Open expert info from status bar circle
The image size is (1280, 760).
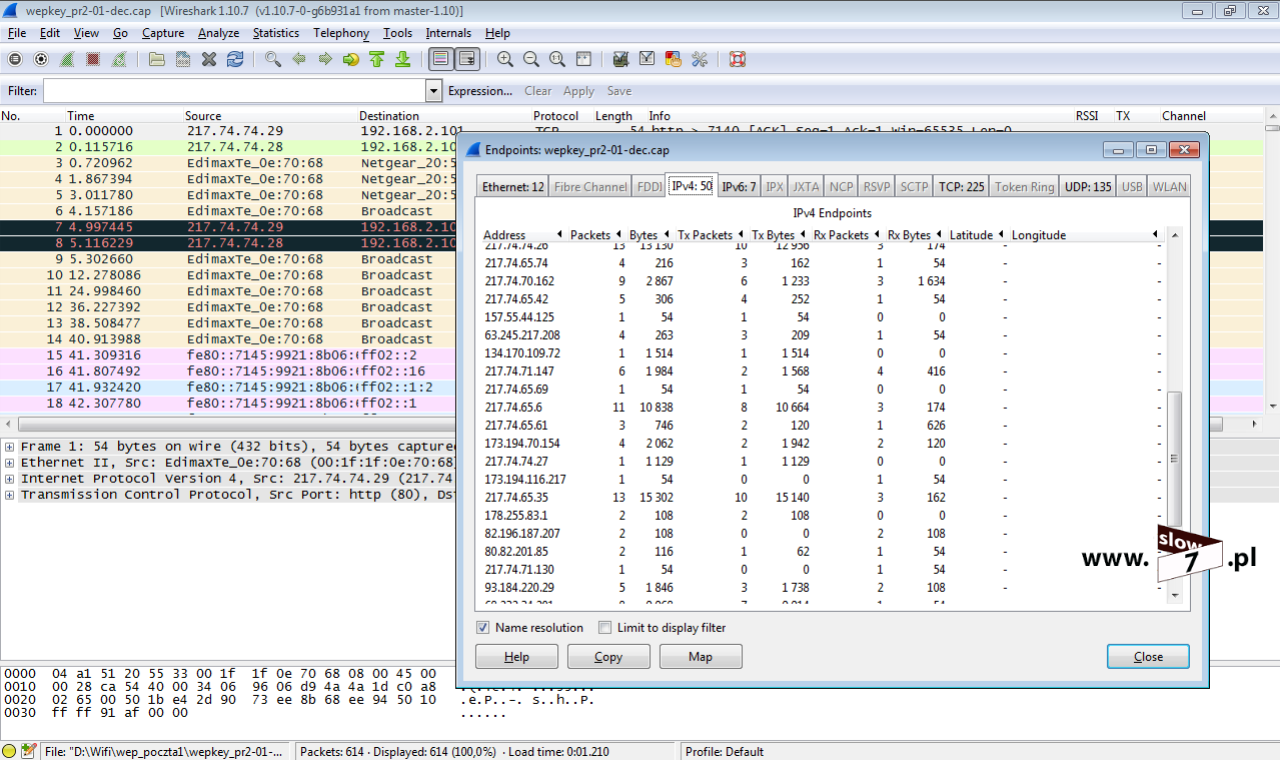click(x=9, y=751)
